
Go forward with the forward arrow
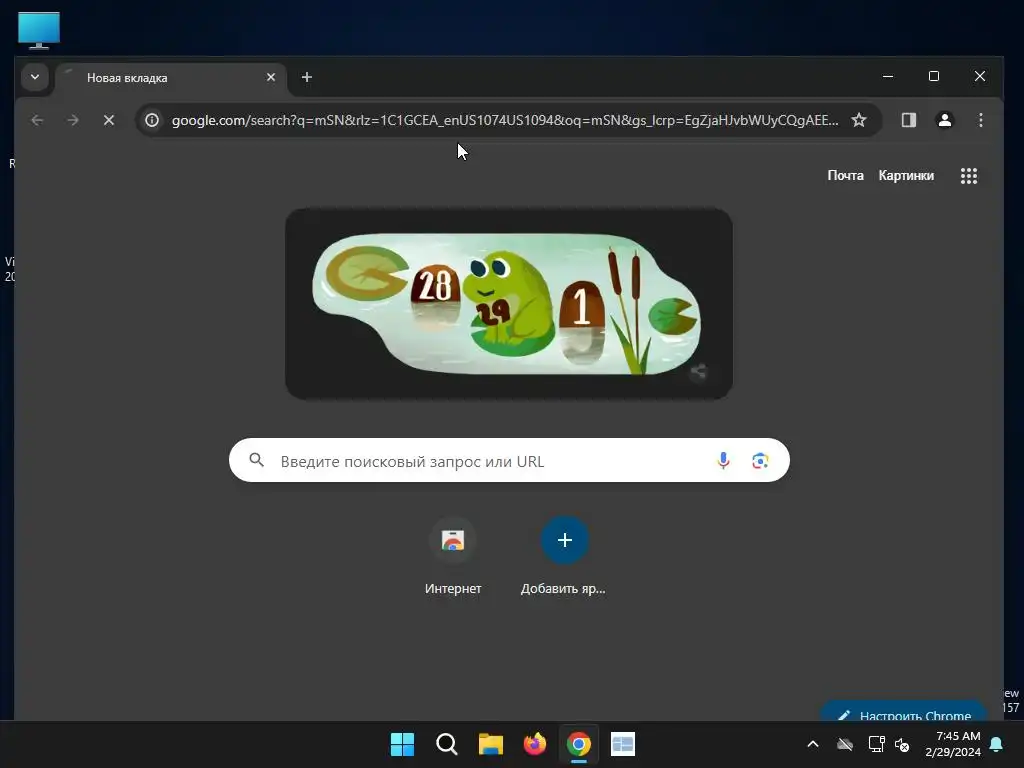pos(73,120)
